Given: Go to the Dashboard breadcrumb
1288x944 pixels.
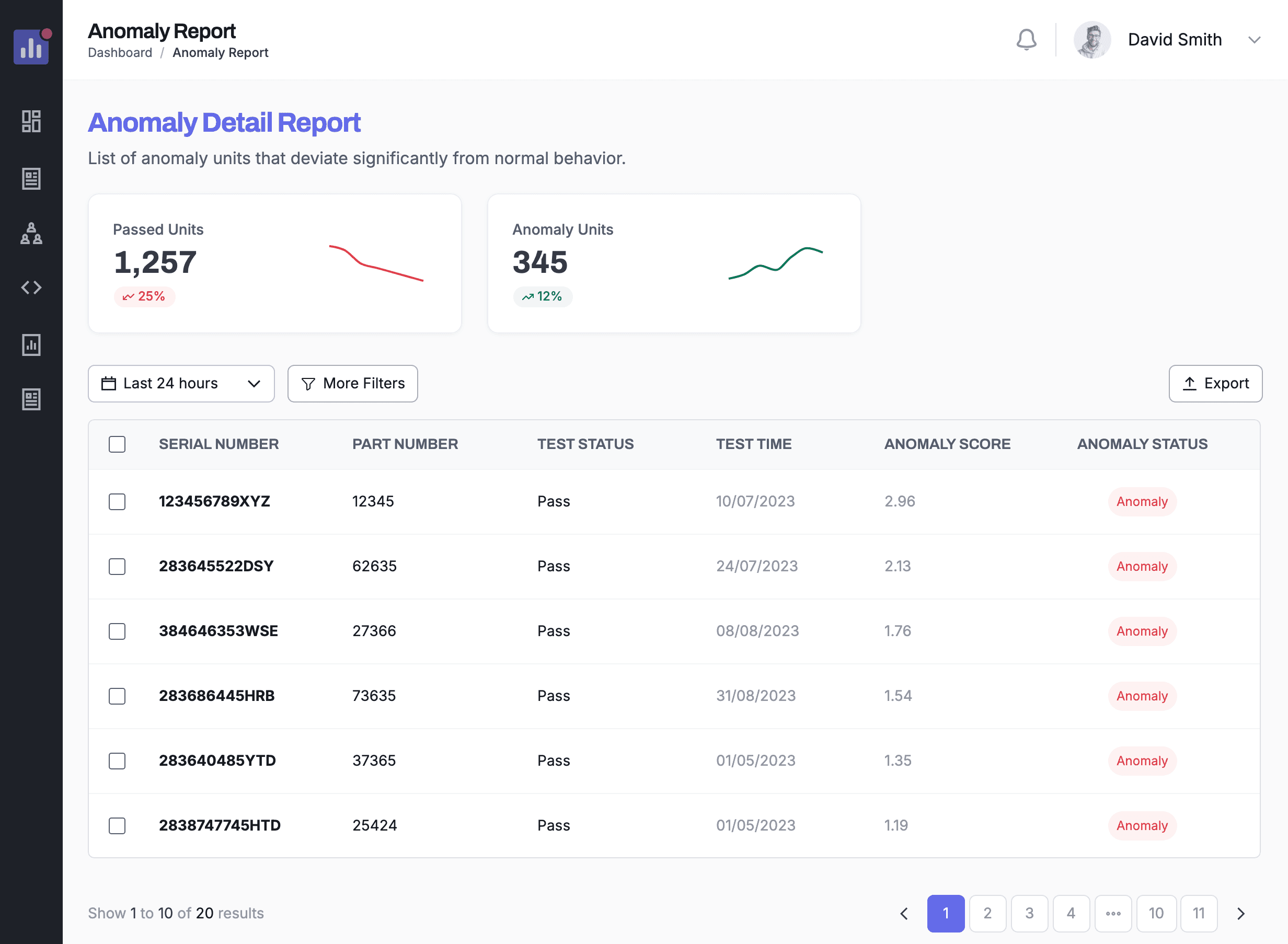Looking at the screenshot, I should [120, 53].
